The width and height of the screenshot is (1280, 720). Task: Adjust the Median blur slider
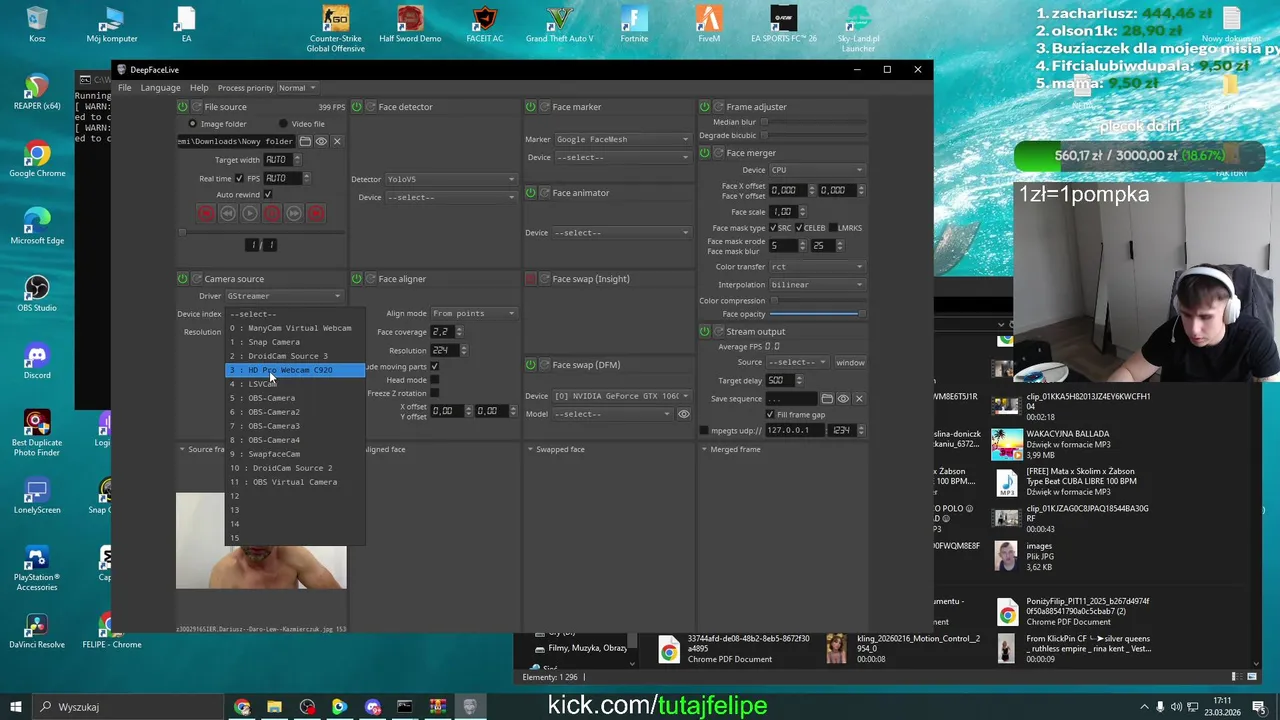pos(814,122)
